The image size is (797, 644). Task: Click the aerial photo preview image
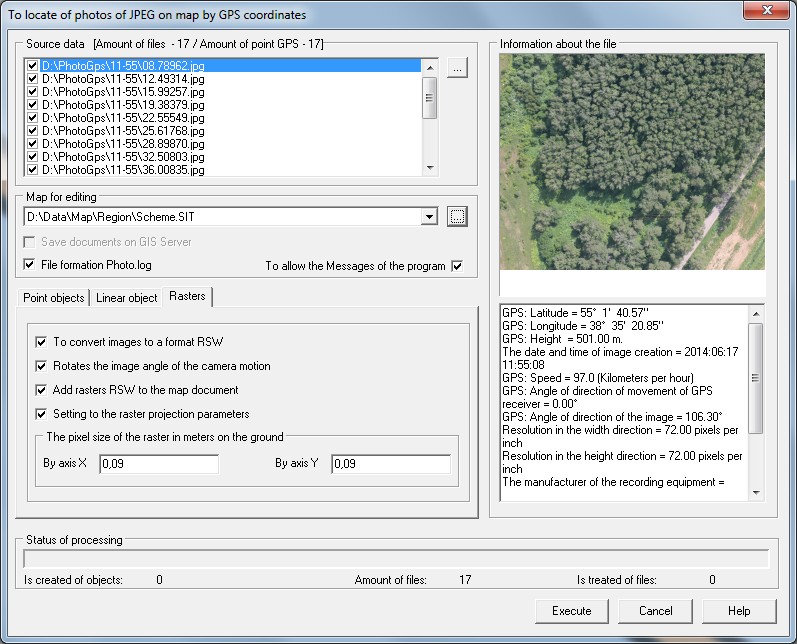(632, 162)
